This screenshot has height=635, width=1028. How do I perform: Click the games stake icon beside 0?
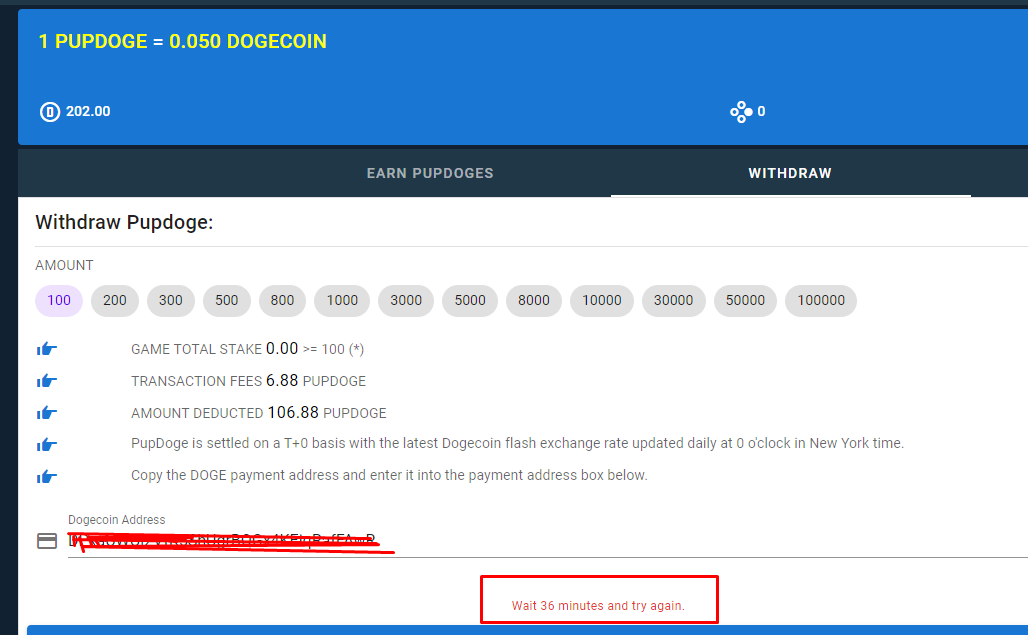coord(741,112)
